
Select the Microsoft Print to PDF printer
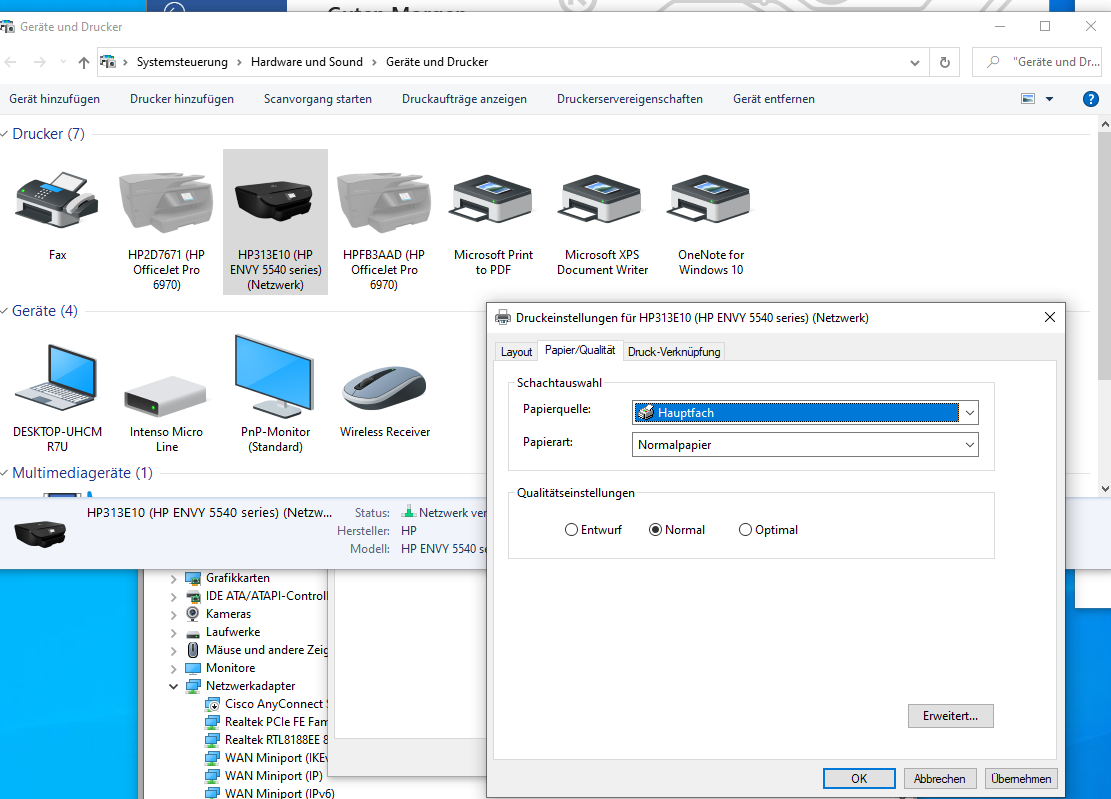coord(493,198)
